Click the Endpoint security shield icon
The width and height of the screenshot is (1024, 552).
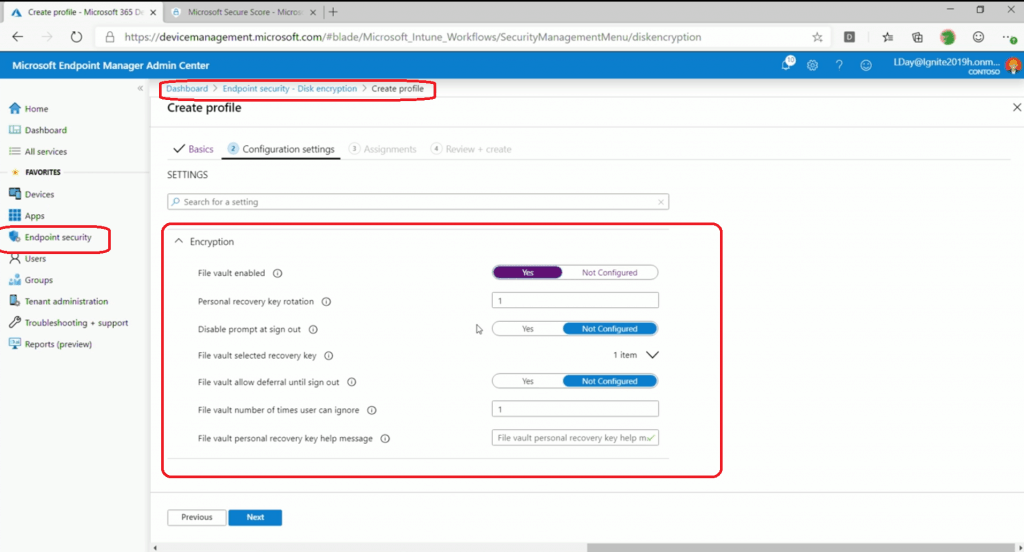click(x=15, y=237)
